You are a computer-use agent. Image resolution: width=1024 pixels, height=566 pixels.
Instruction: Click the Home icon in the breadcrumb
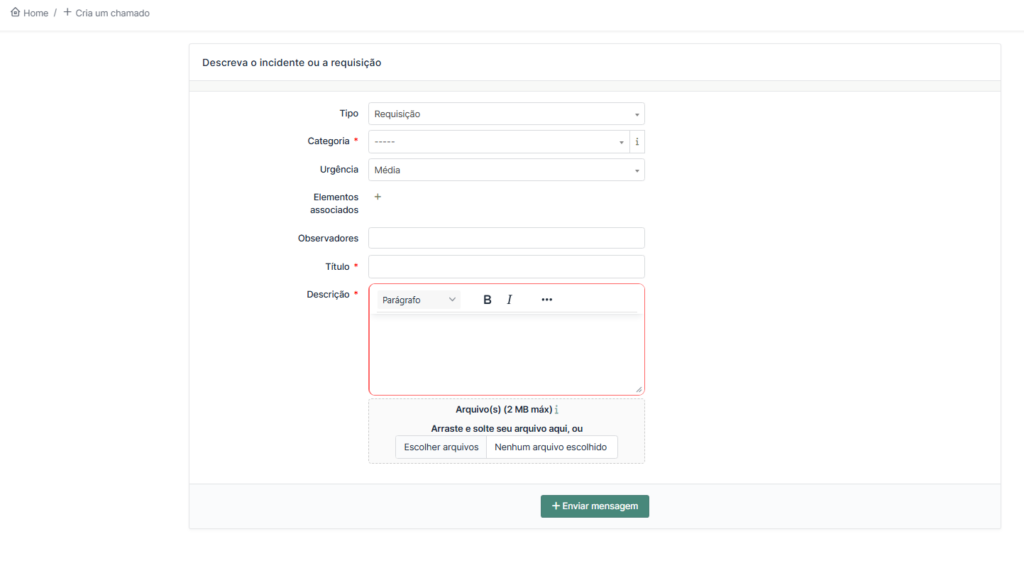point(15,13)
